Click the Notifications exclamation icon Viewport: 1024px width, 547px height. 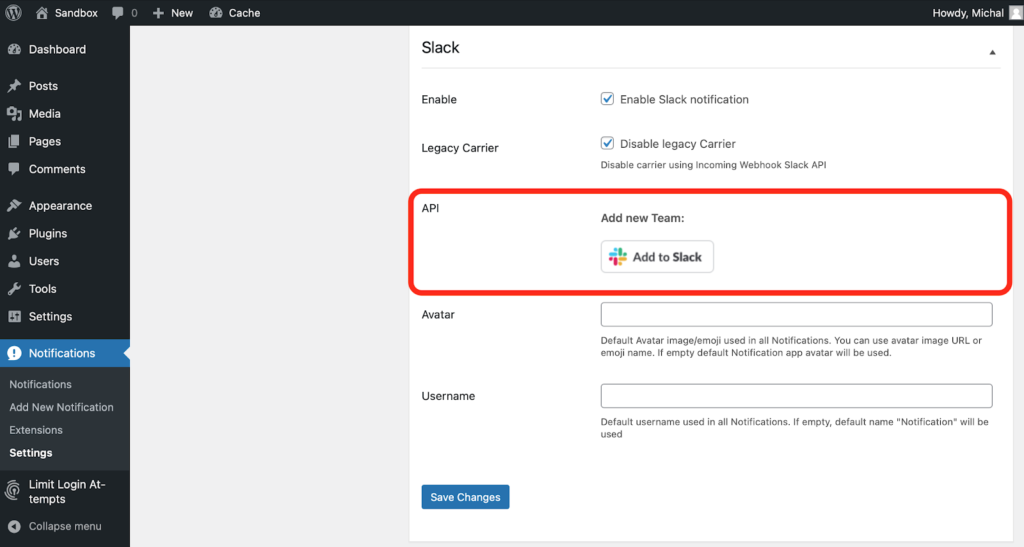coord(14,353)
